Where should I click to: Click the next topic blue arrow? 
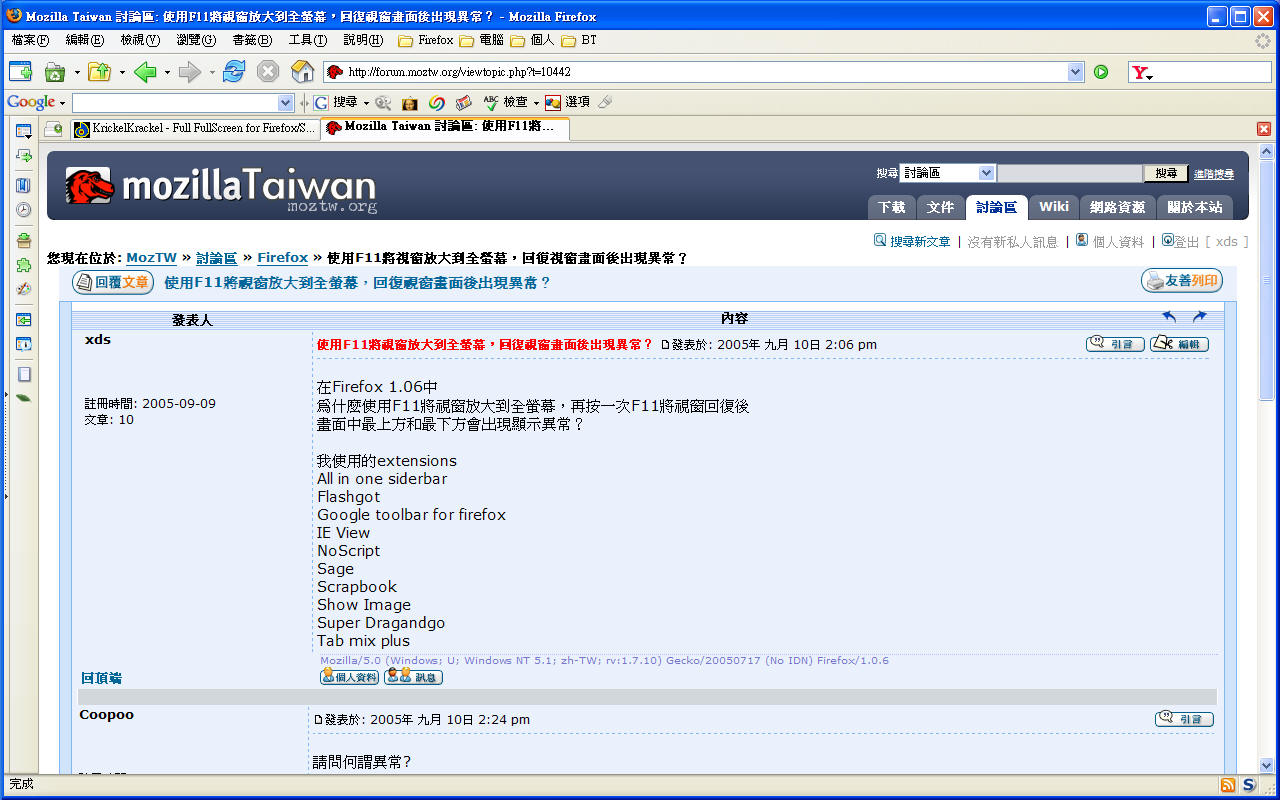[1199, 317]
